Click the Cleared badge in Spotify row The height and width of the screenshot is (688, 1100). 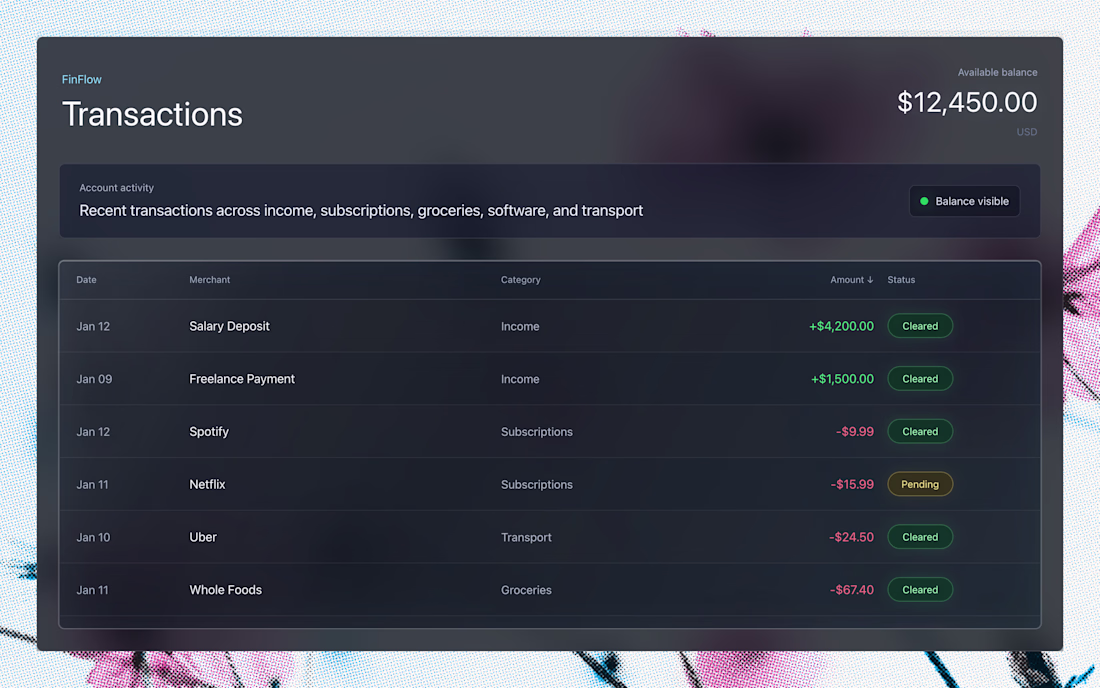click(920, 431)
